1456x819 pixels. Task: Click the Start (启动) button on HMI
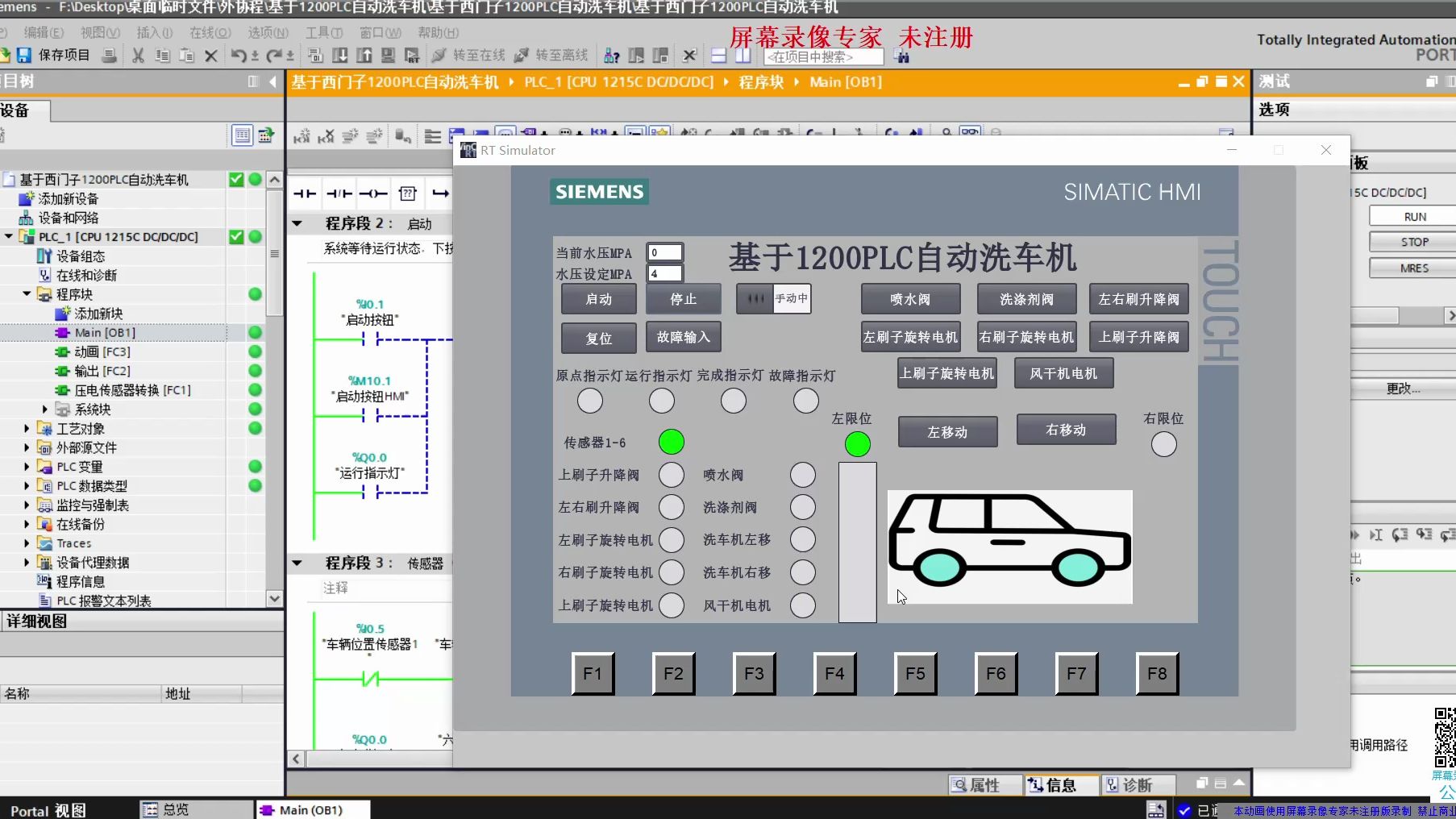(x=598, y=299)
